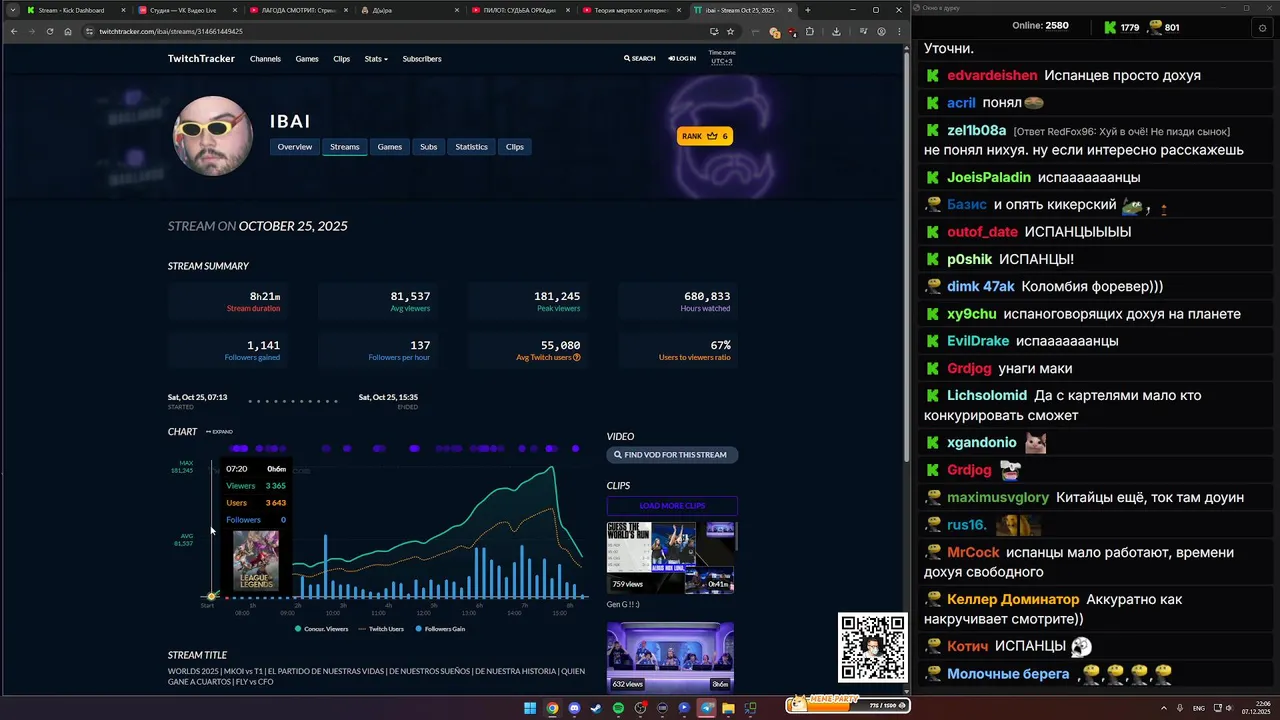The width and height of the screenshot is (1280, 720).
Task: Click the LOG IN button
Action: (682, 59)
